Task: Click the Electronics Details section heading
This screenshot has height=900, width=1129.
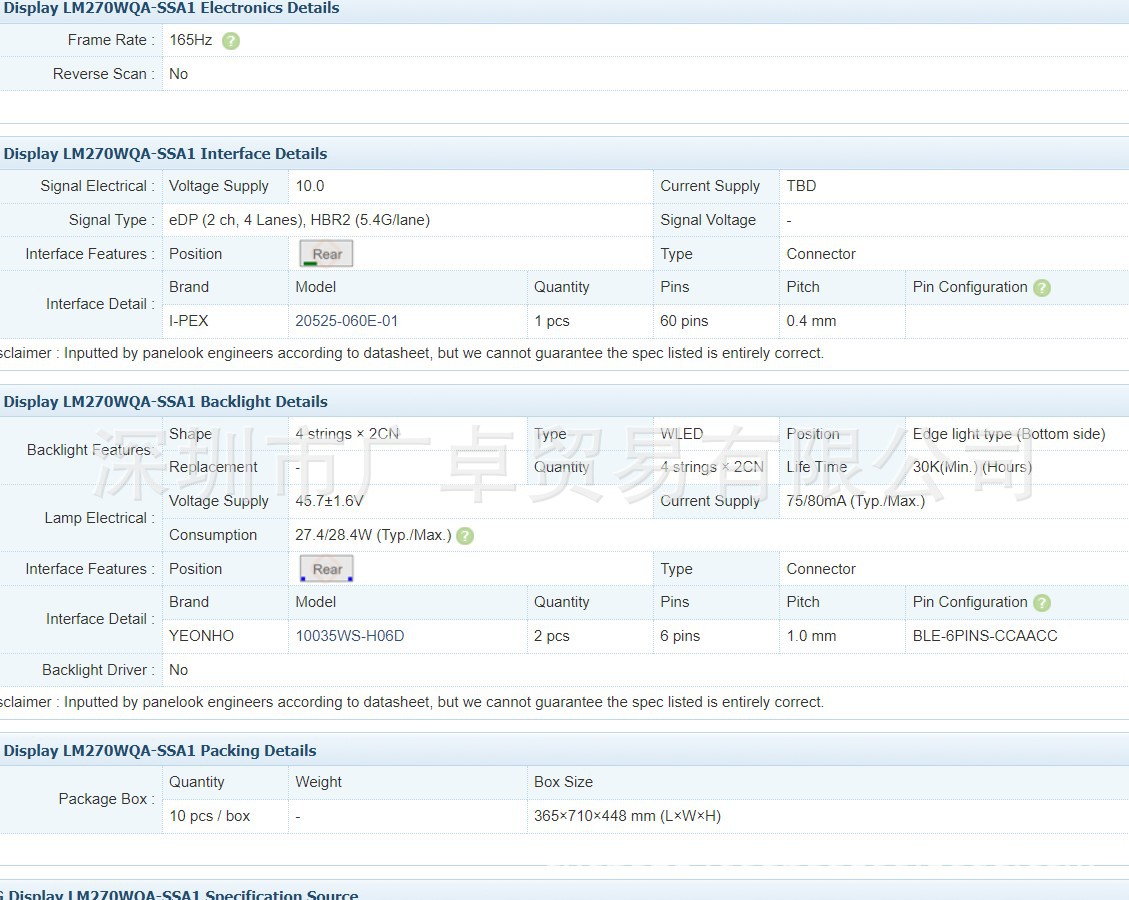Action: [x=171, y=8]
